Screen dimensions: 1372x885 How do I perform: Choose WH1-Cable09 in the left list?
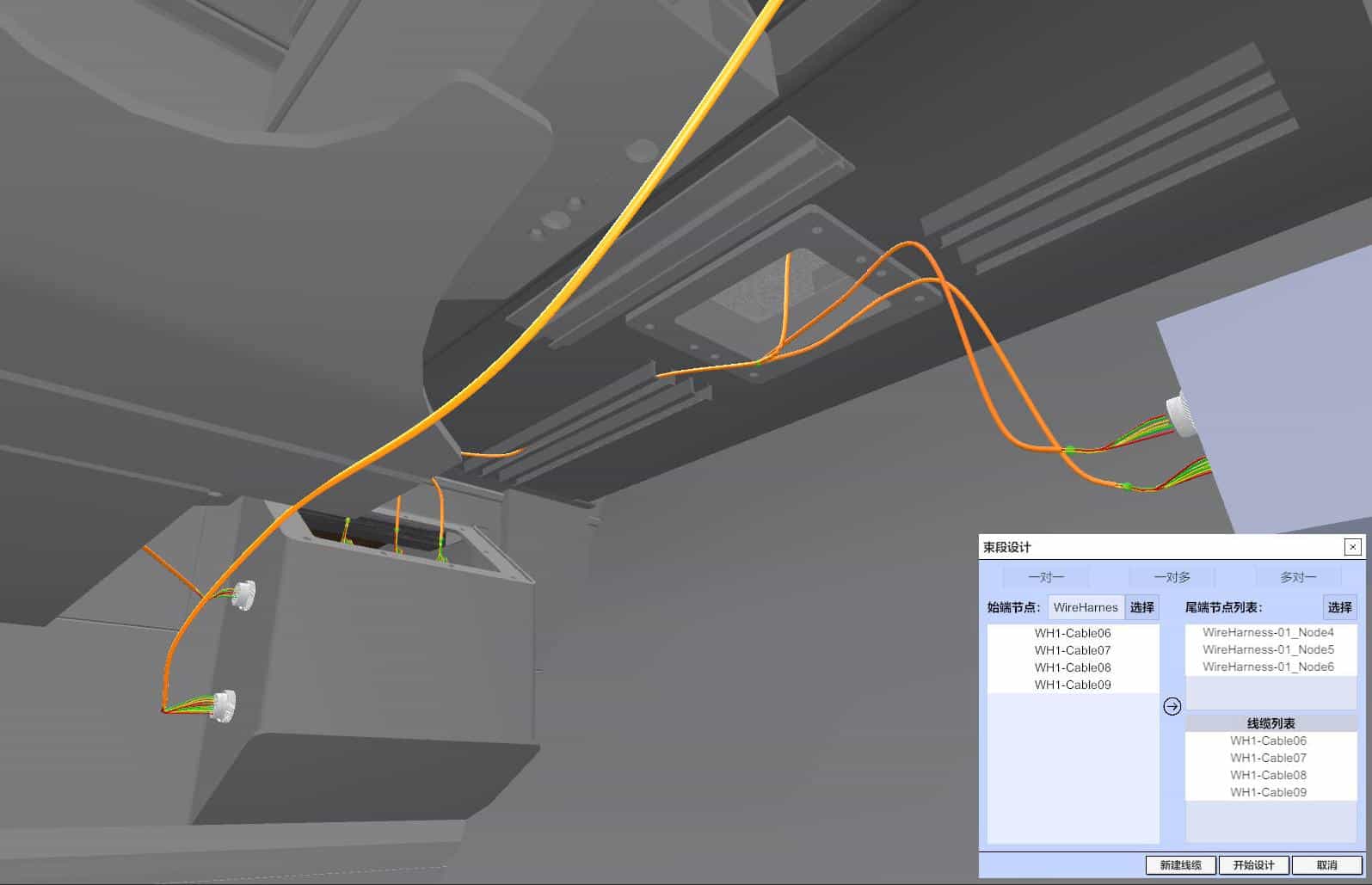(1073, 685)
